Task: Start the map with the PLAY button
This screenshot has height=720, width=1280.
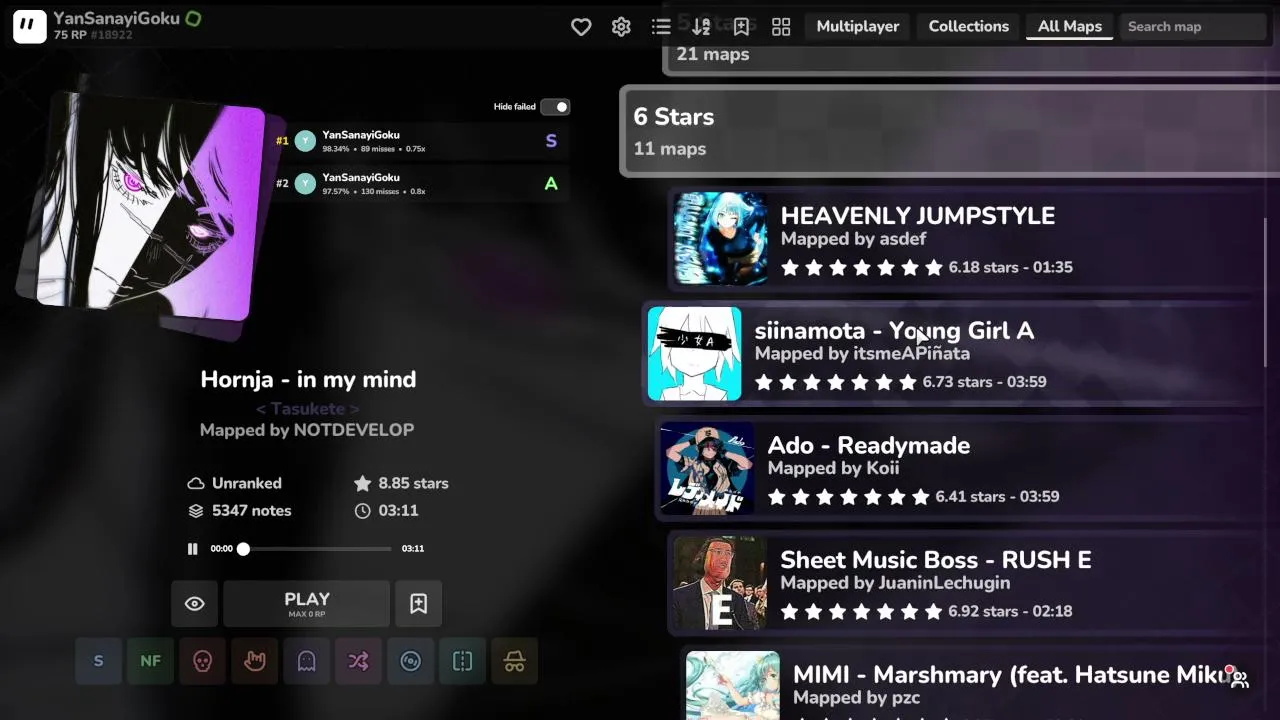Action: tap(307, 603)
